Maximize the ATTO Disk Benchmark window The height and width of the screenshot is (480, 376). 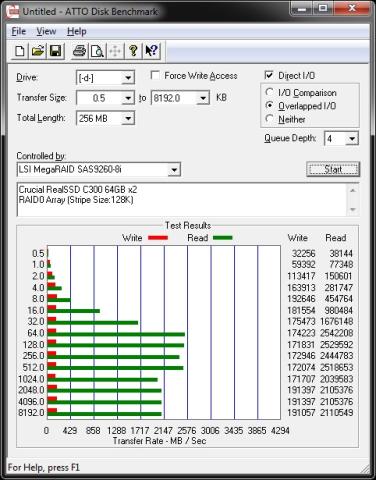[323, 9]
